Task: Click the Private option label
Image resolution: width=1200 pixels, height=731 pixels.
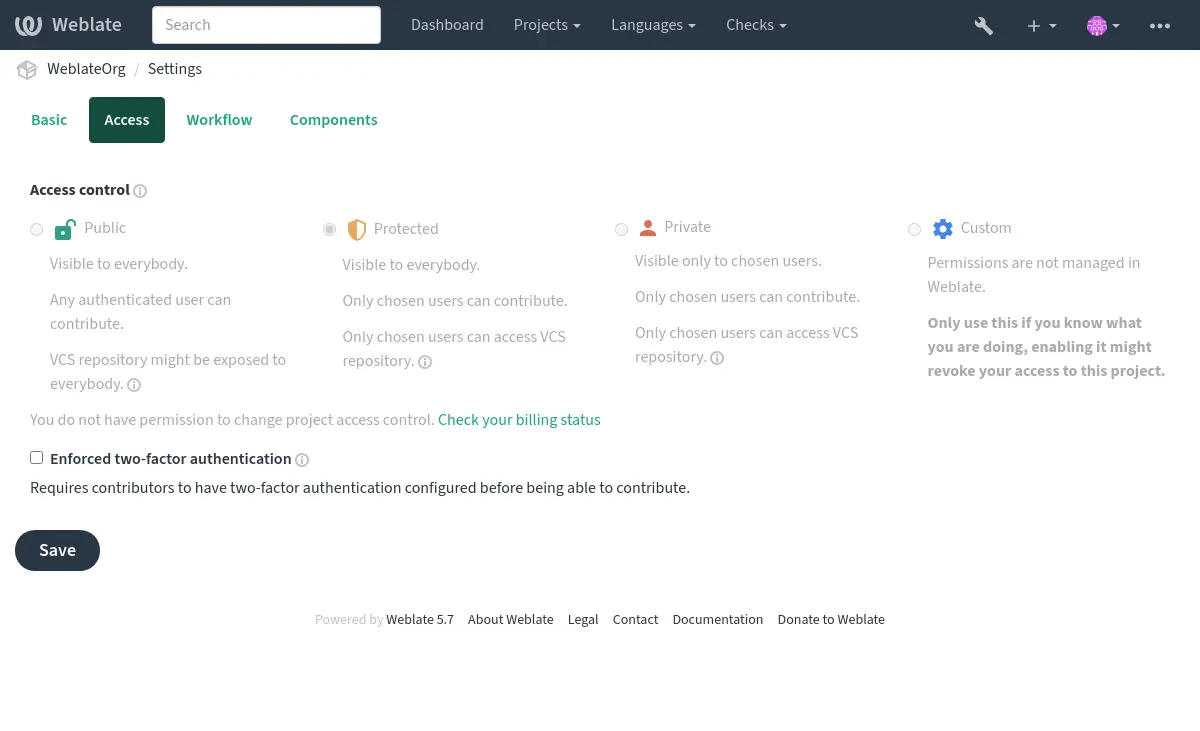Action: click(688, 227)
